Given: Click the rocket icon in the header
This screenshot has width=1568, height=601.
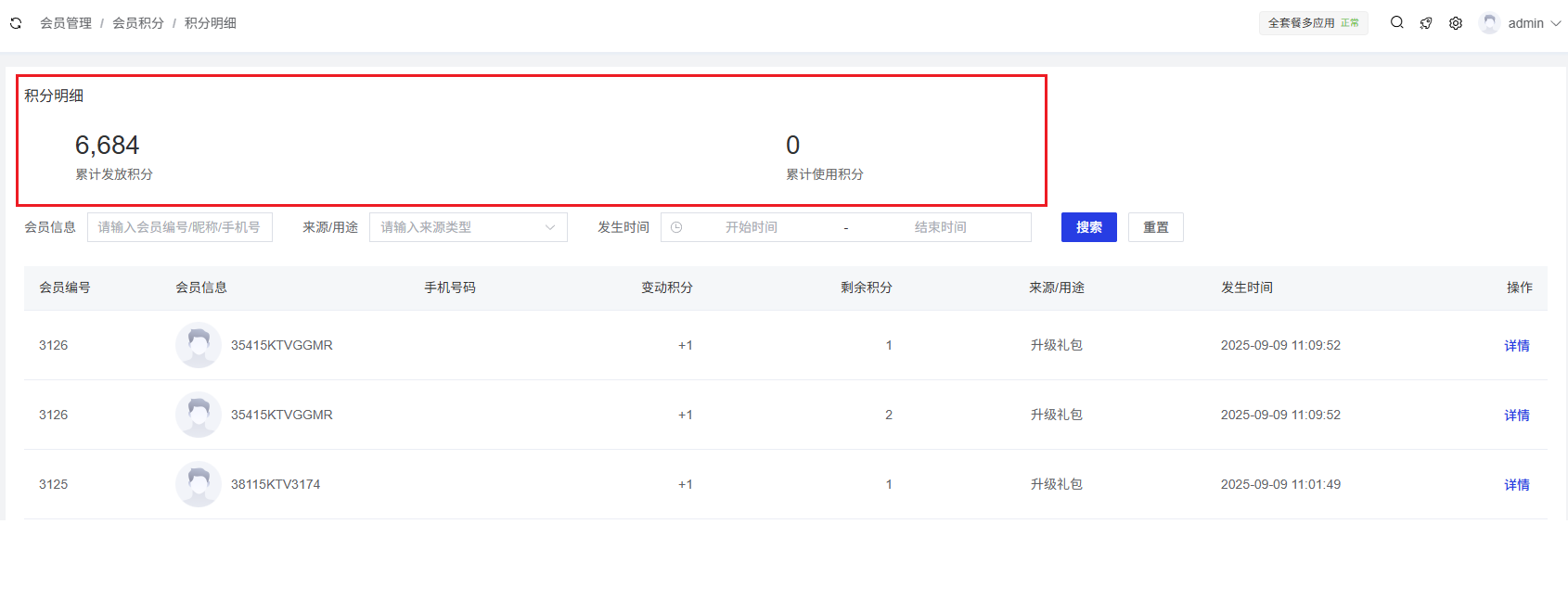Looking at the screenshot, I should [x=1426, y=23].
